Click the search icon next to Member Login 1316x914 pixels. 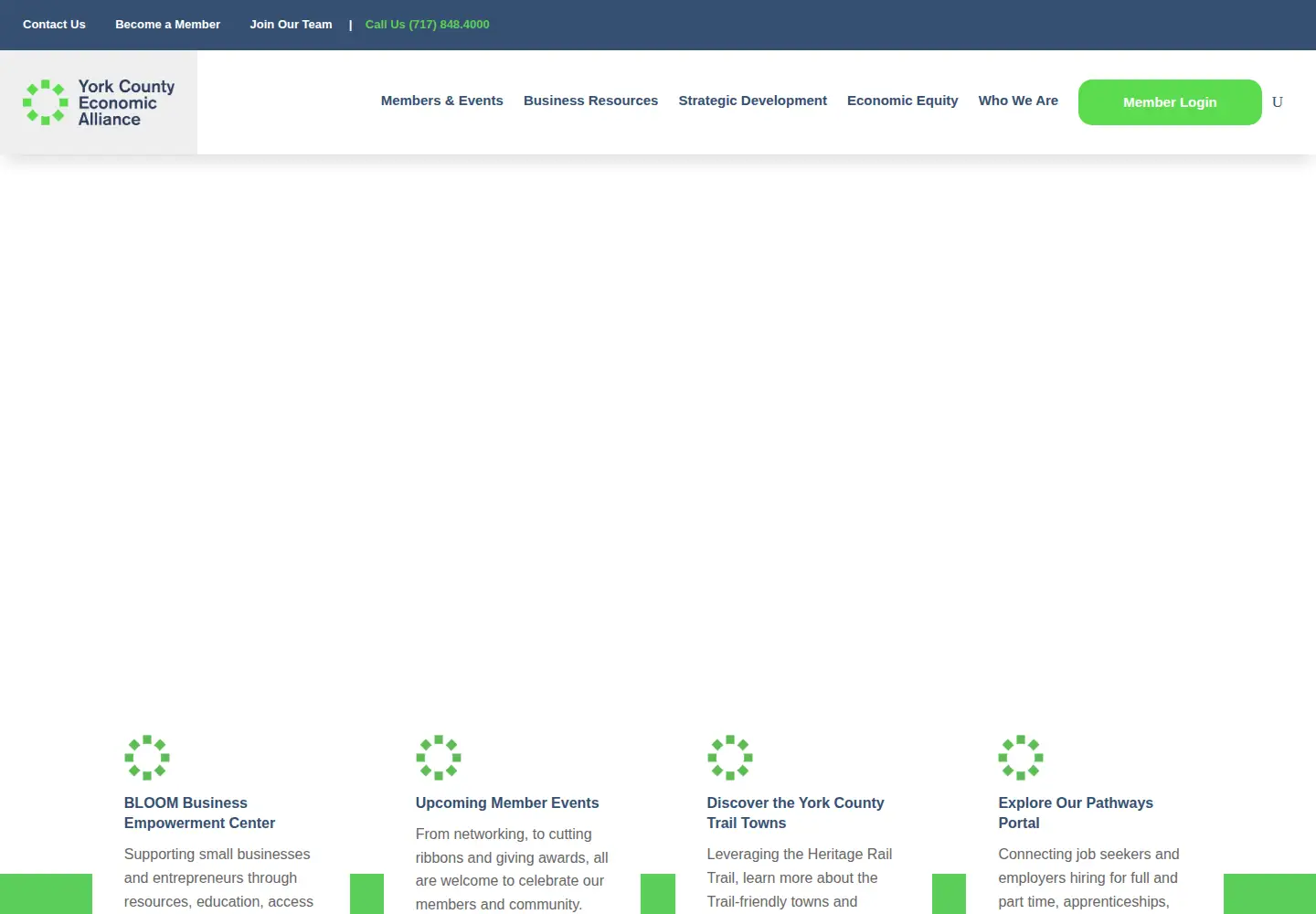click(x=1278, y=102)
